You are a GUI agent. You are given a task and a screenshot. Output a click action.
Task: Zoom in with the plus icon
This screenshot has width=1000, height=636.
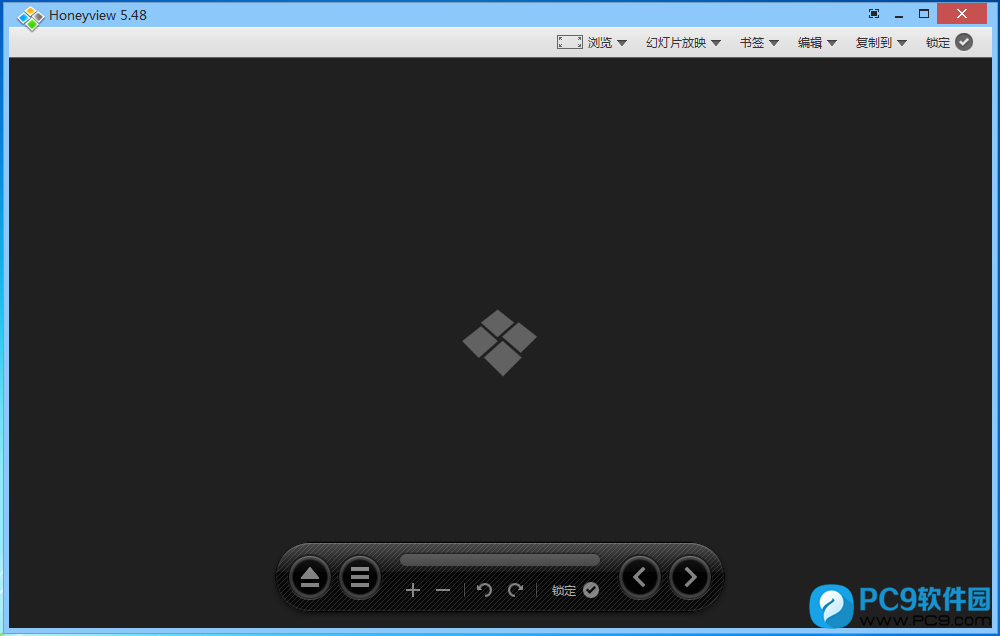(413, 590)
